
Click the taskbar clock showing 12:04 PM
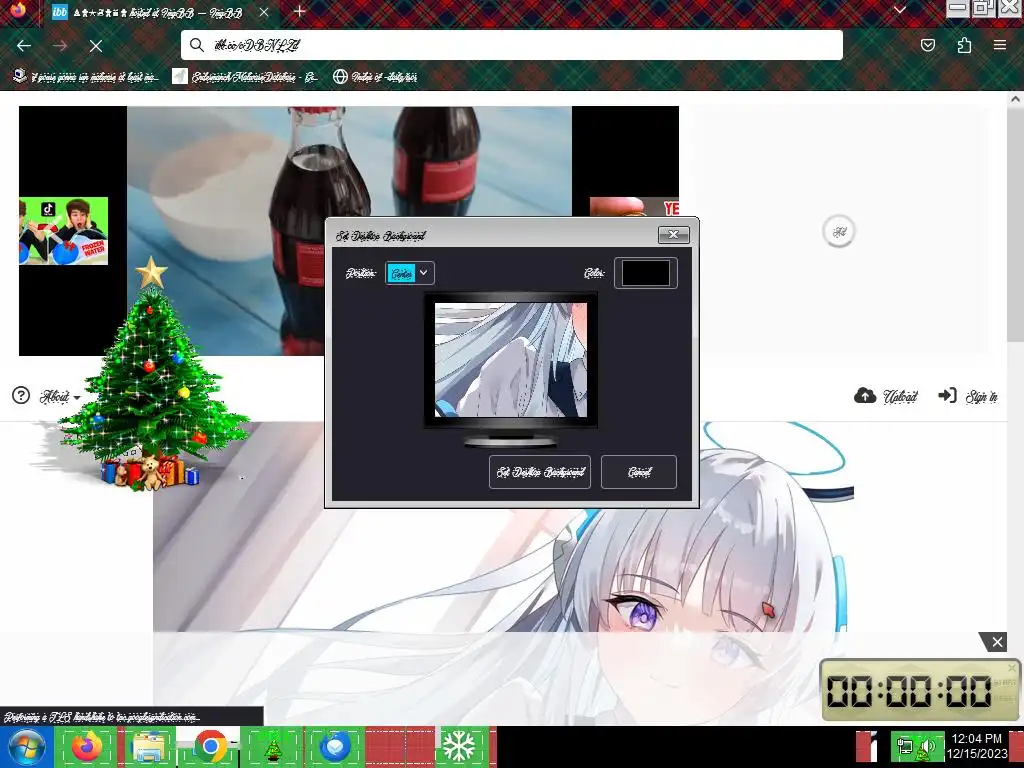tap(977, 746)
